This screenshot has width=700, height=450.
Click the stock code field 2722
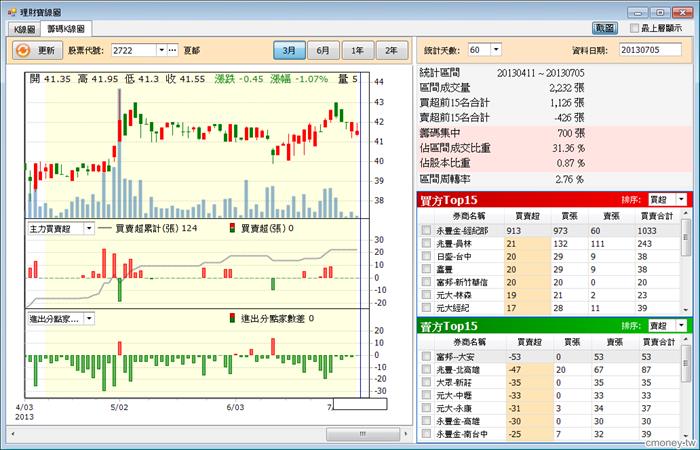pos(133,50)
